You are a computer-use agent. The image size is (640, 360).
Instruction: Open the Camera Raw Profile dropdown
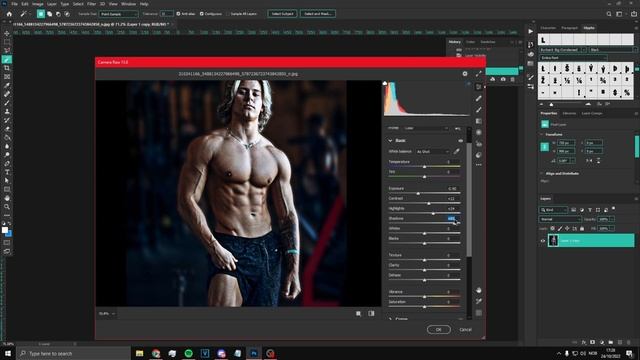click(x=426, y=128)
